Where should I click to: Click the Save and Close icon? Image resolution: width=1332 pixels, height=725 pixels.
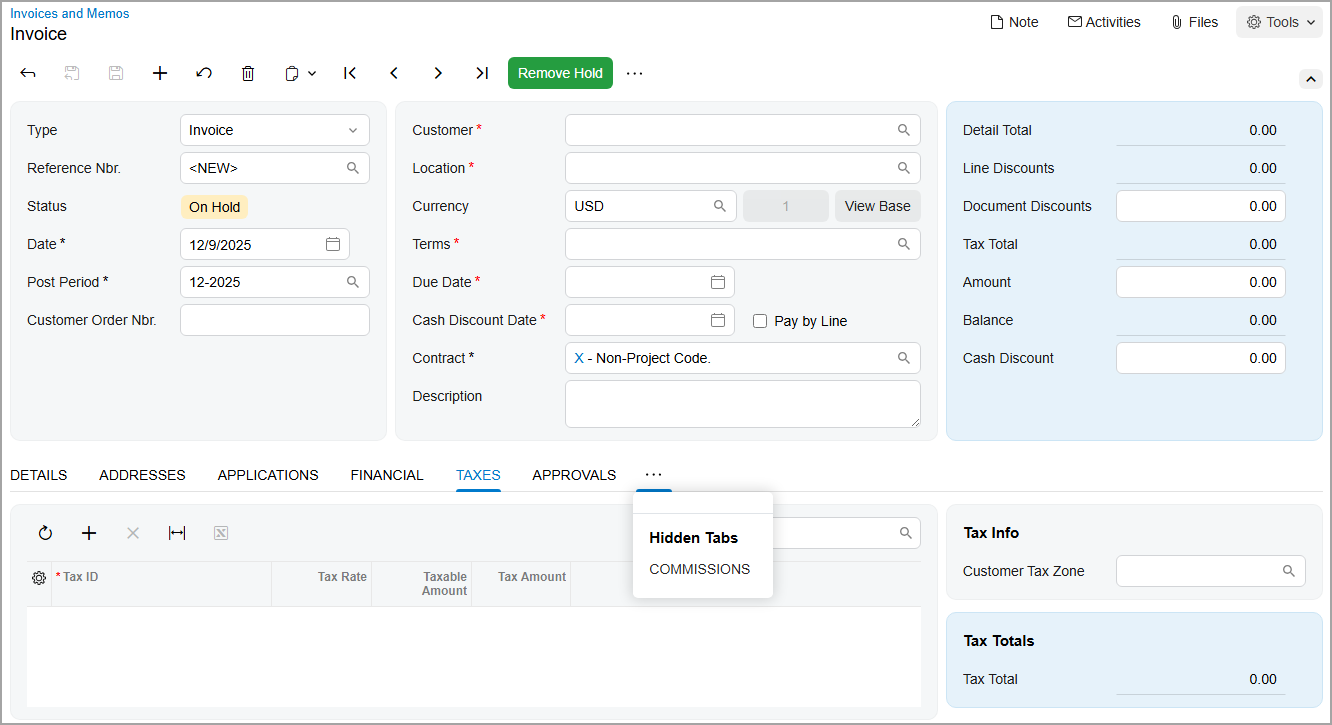point(72,73)
